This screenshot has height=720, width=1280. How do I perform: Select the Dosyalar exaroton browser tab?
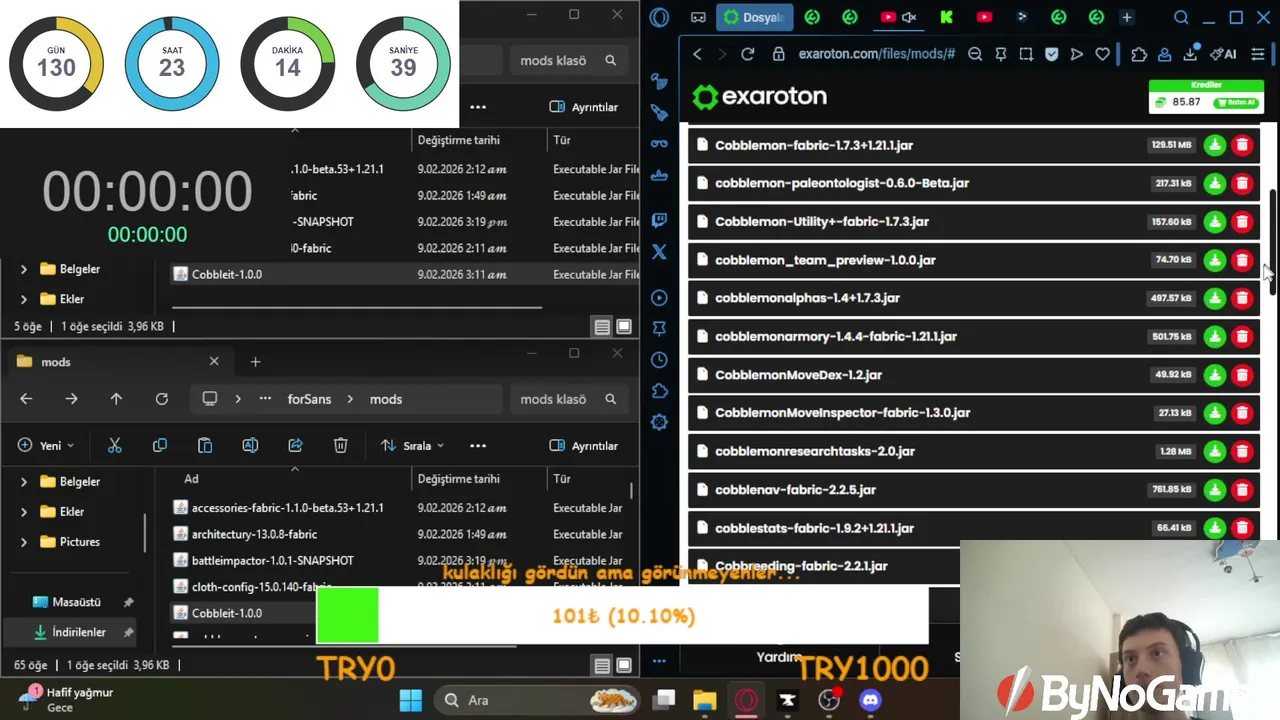point(756,17)
